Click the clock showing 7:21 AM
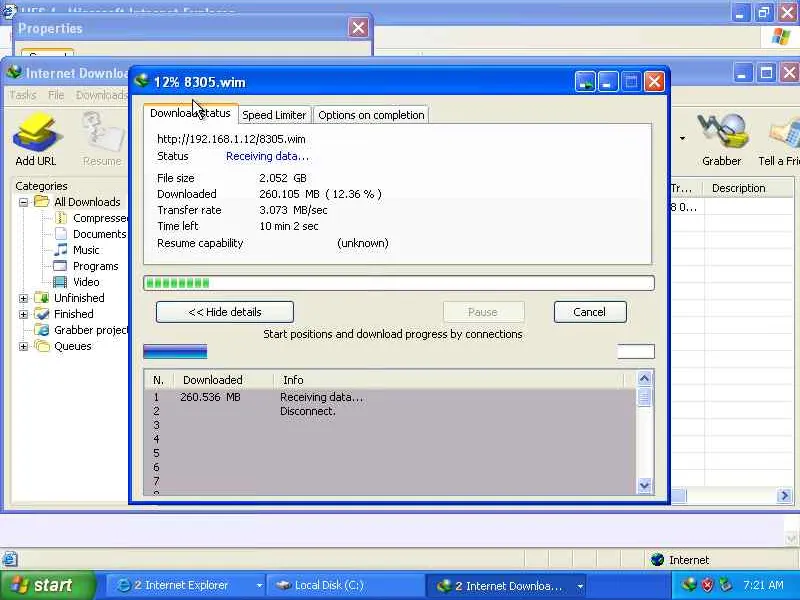This screenshot has height=600, width=800. [763, 585]
